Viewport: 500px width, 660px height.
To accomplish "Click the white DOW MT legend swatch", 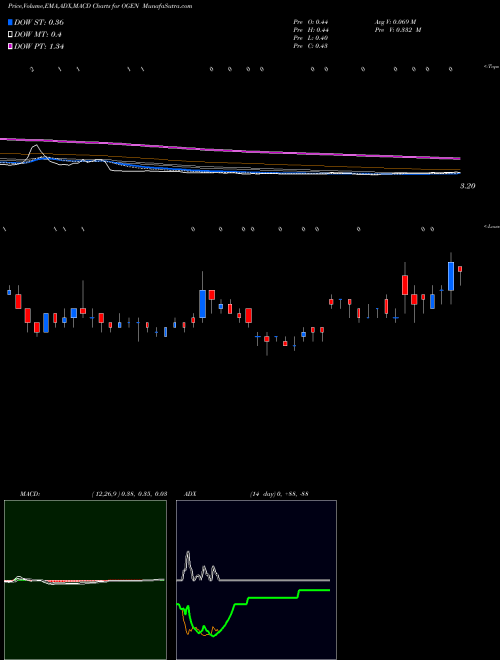I will [x=10, y=35].
